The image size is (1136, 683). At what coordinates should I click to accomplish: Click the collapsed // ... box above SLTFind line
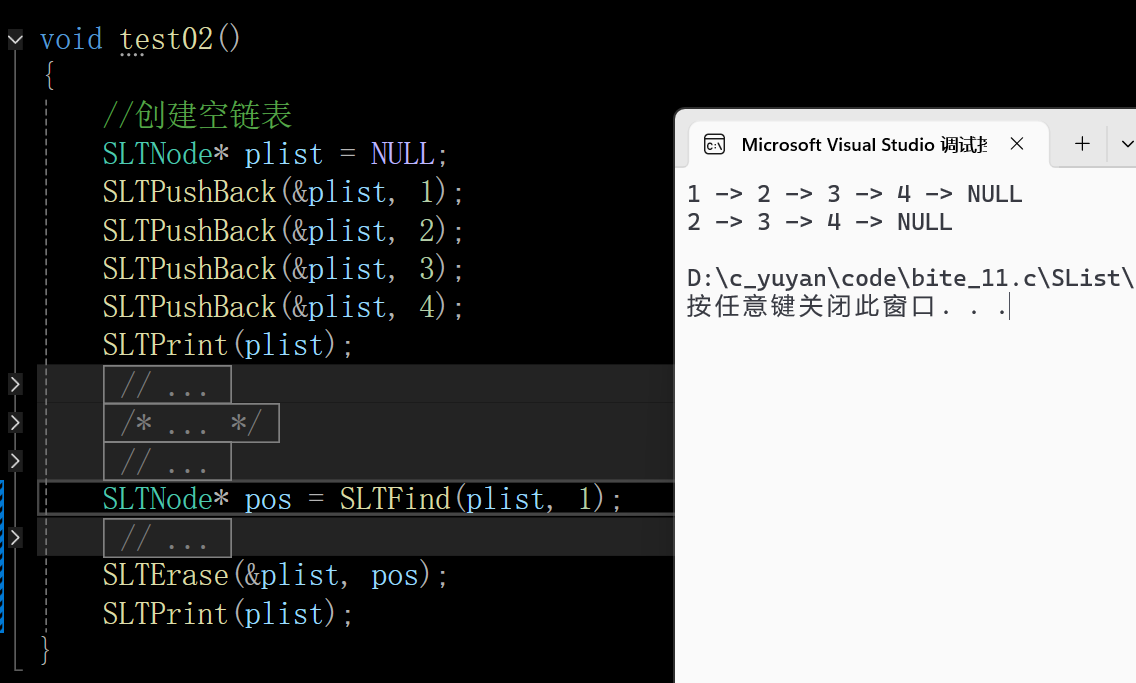167,461
